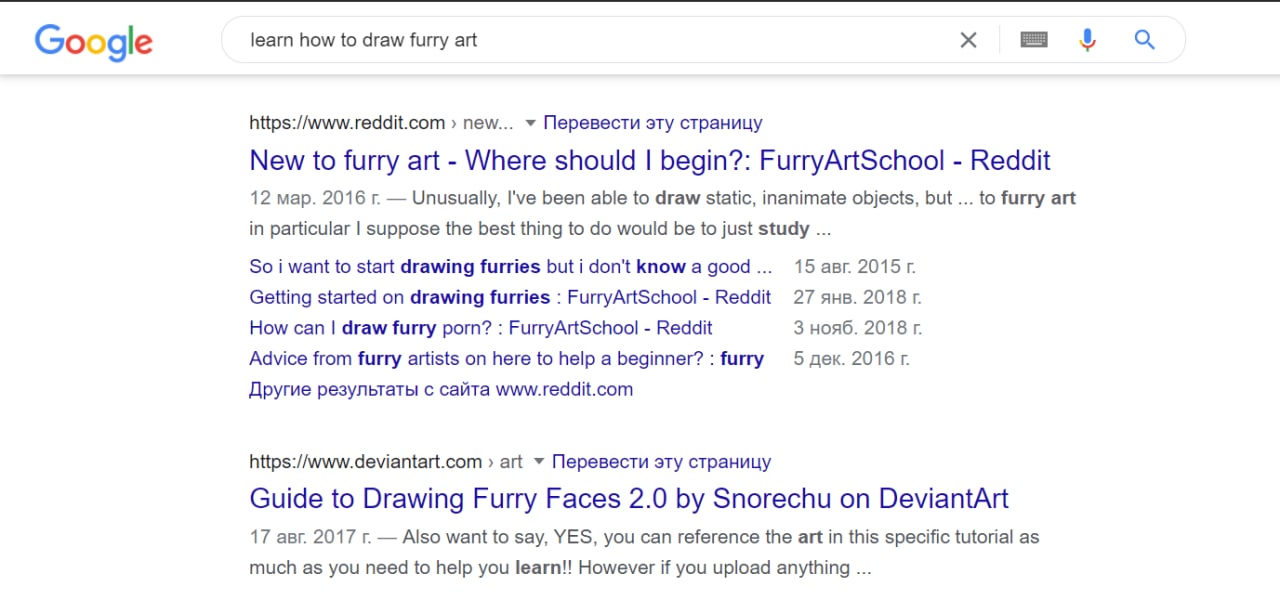Click 'Перевести эту страницу' for the DeviantArt result
1280x600 pixels.
661,462
